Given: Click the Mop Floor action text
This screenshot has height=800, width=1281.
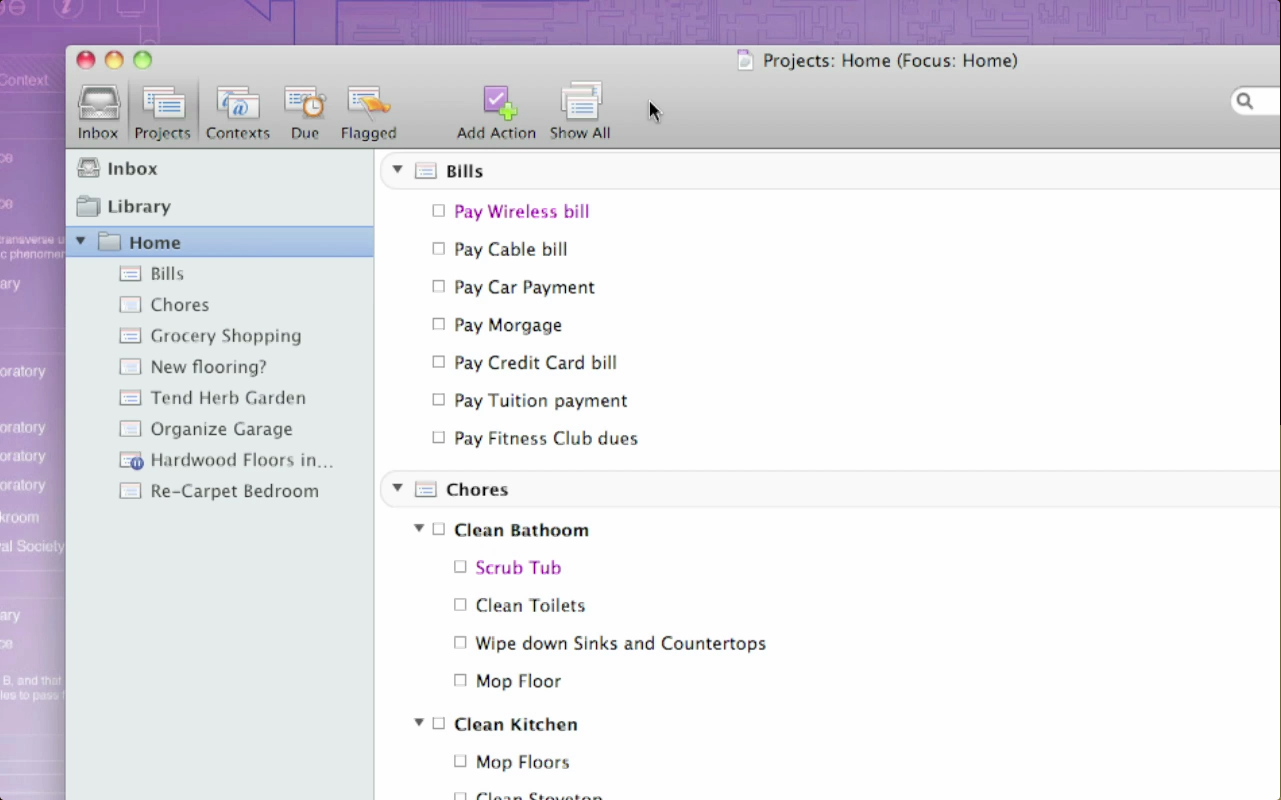Looking at the screenshot, I should pyautogui.click(x=518, y=682).
